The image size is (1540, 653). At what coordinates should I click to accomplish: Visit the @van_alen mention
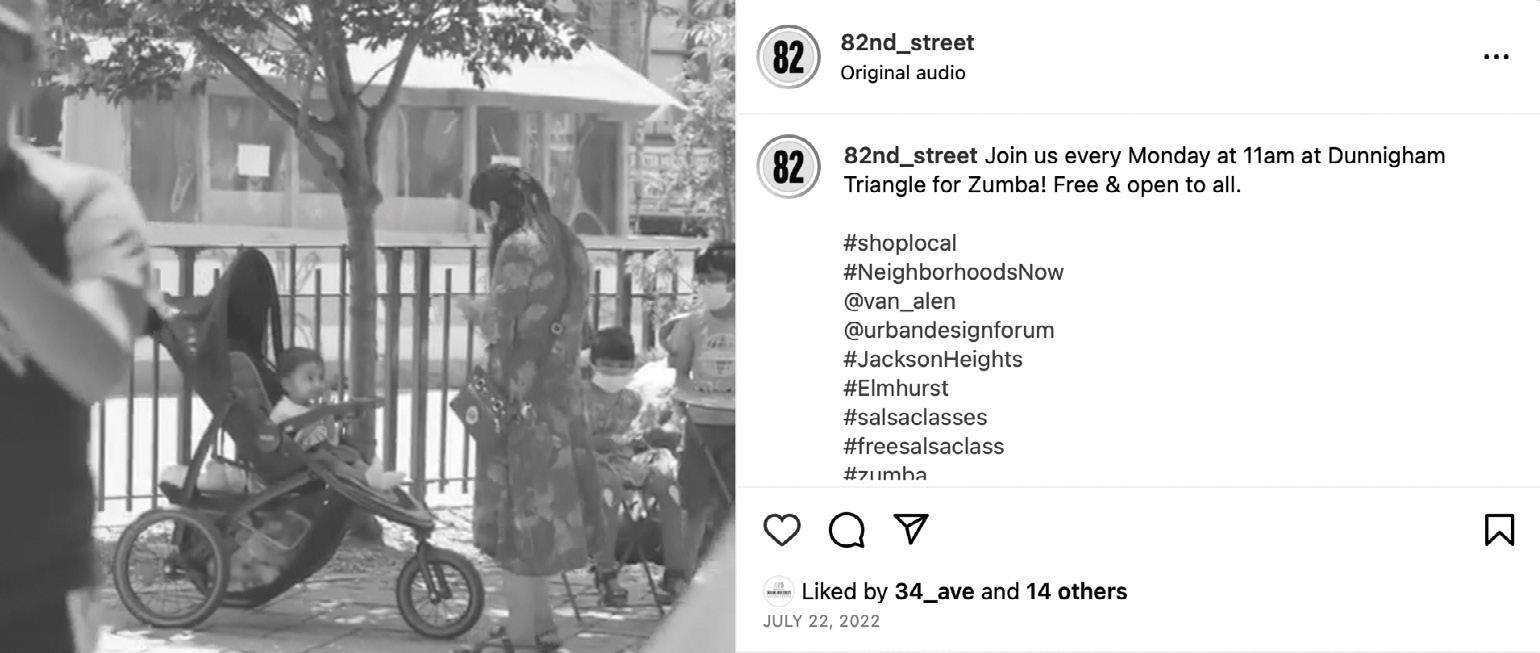899,301
